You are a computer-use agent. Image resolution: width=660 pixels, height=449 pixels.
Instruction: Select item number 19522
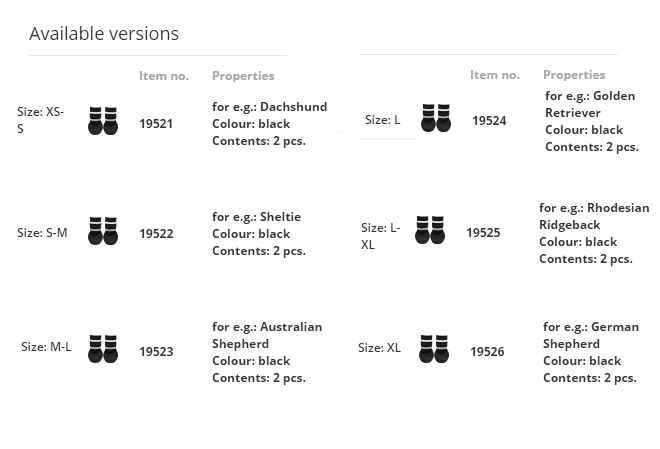pos(156,234)
